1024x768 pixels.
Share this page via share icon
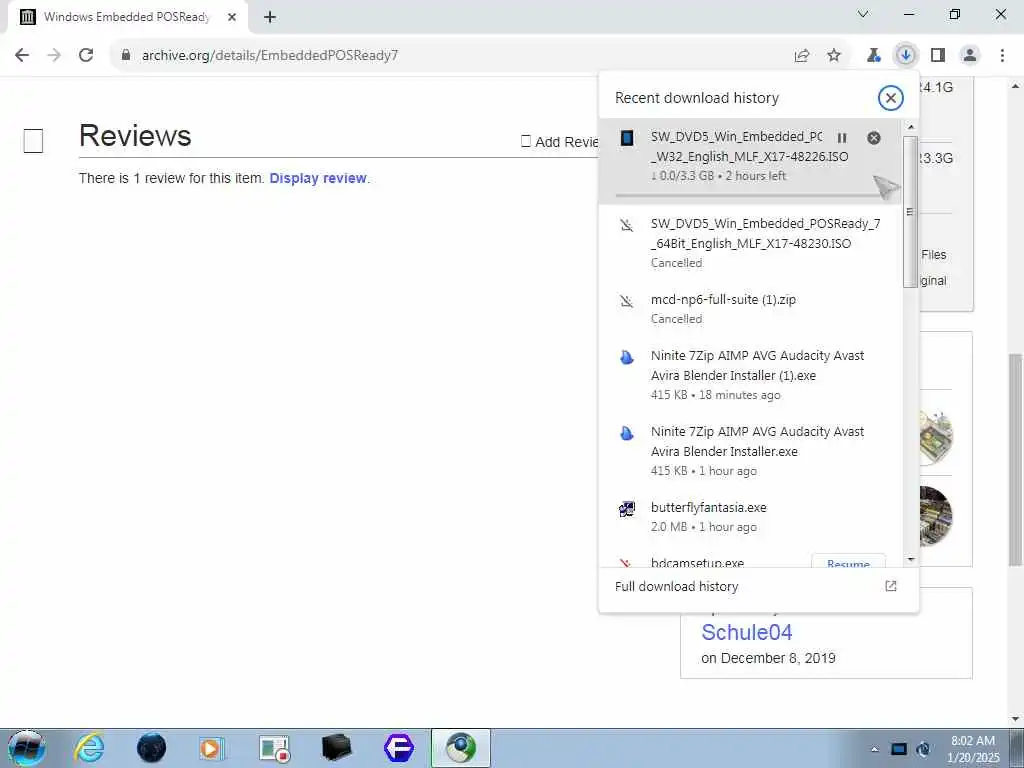pyautogui.click(x=802, y=56)
